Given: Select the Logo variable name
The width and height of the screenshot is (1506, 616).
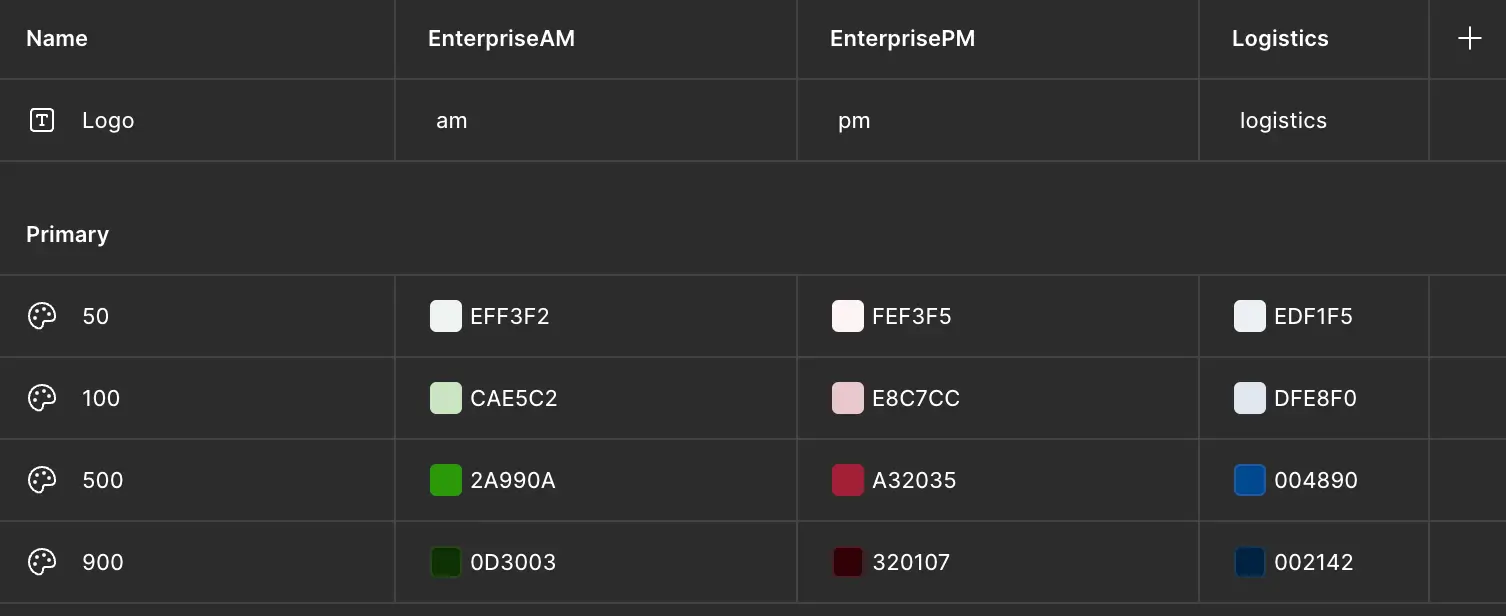Looking at the screenshot, I should pyautogui.click(x=108, y=121).
